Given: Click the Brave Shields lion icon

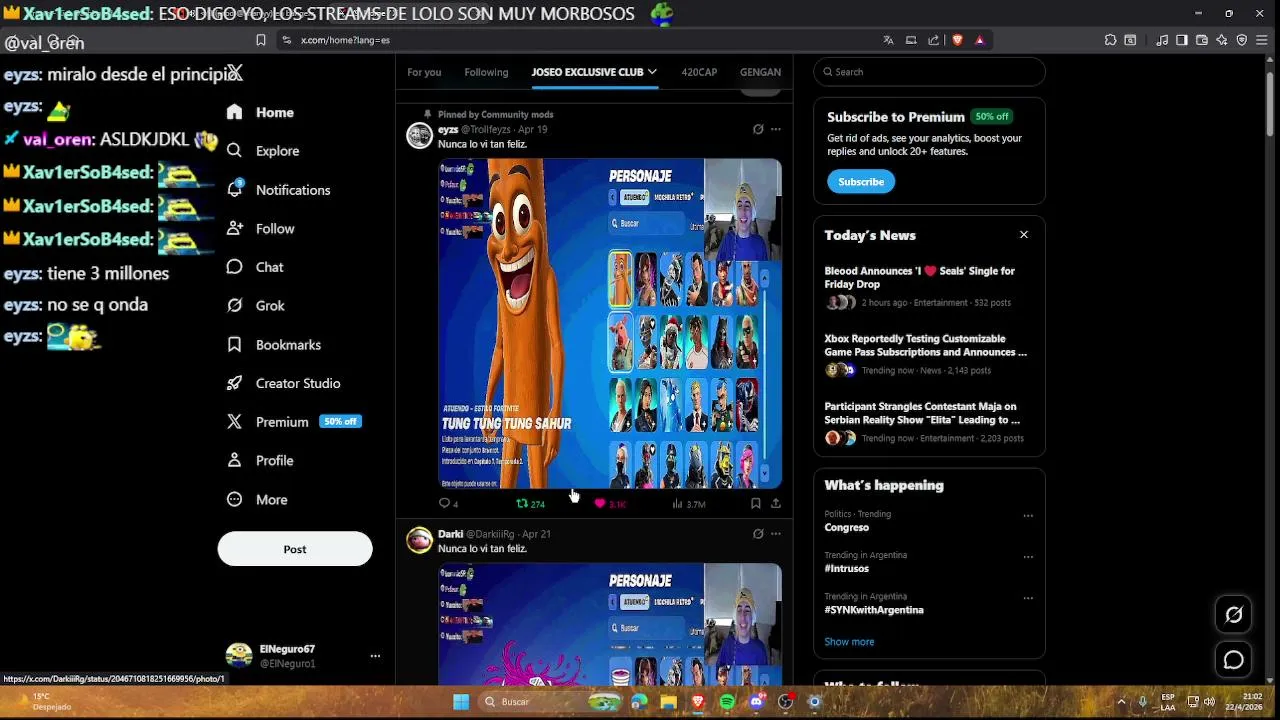Looking at the screenshot, I should tap(958, 40).
